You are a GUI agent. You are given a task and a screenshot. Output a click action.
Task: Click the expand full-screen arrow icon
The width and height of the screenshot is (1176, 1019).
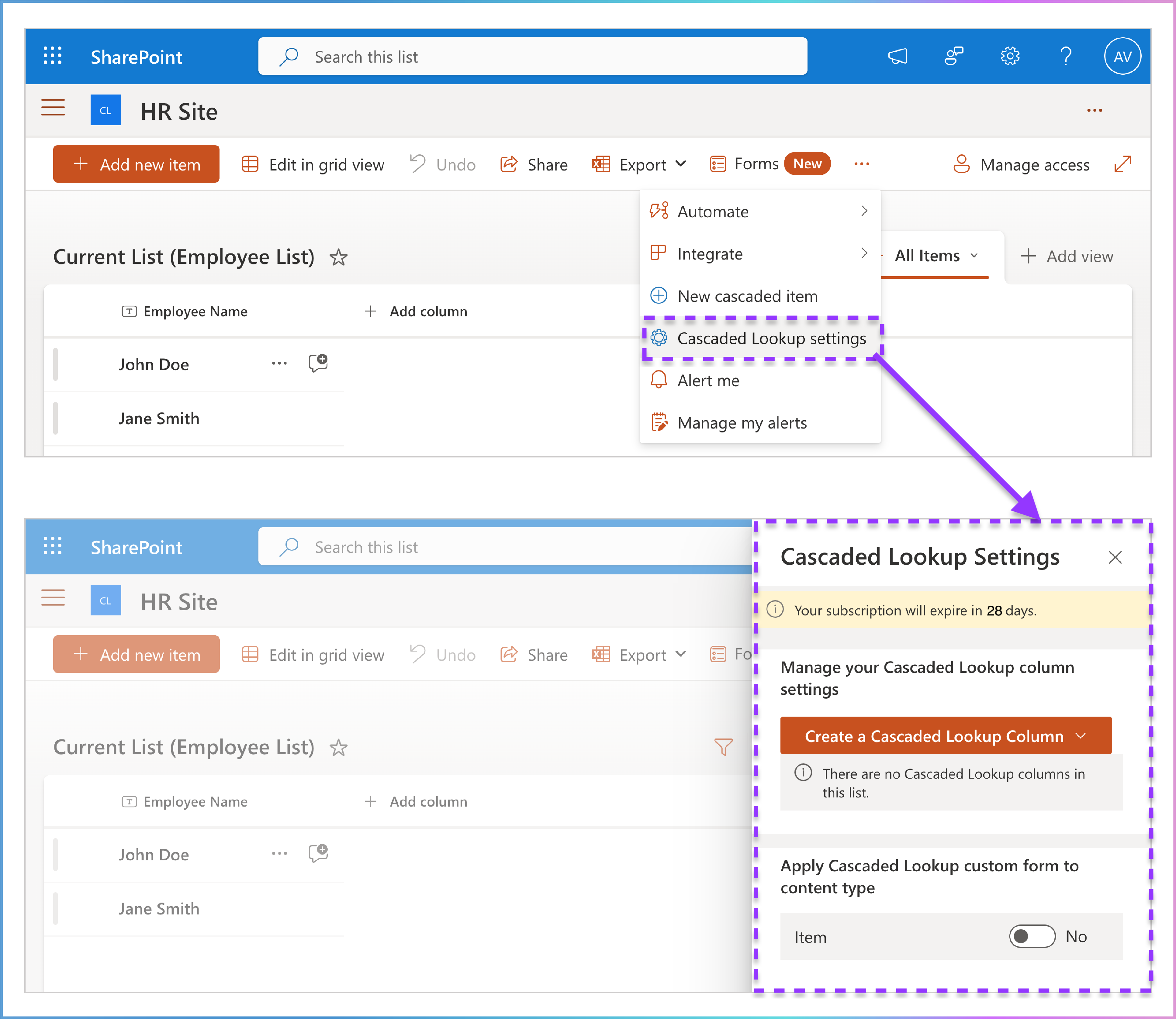[x=1122, y=164]
